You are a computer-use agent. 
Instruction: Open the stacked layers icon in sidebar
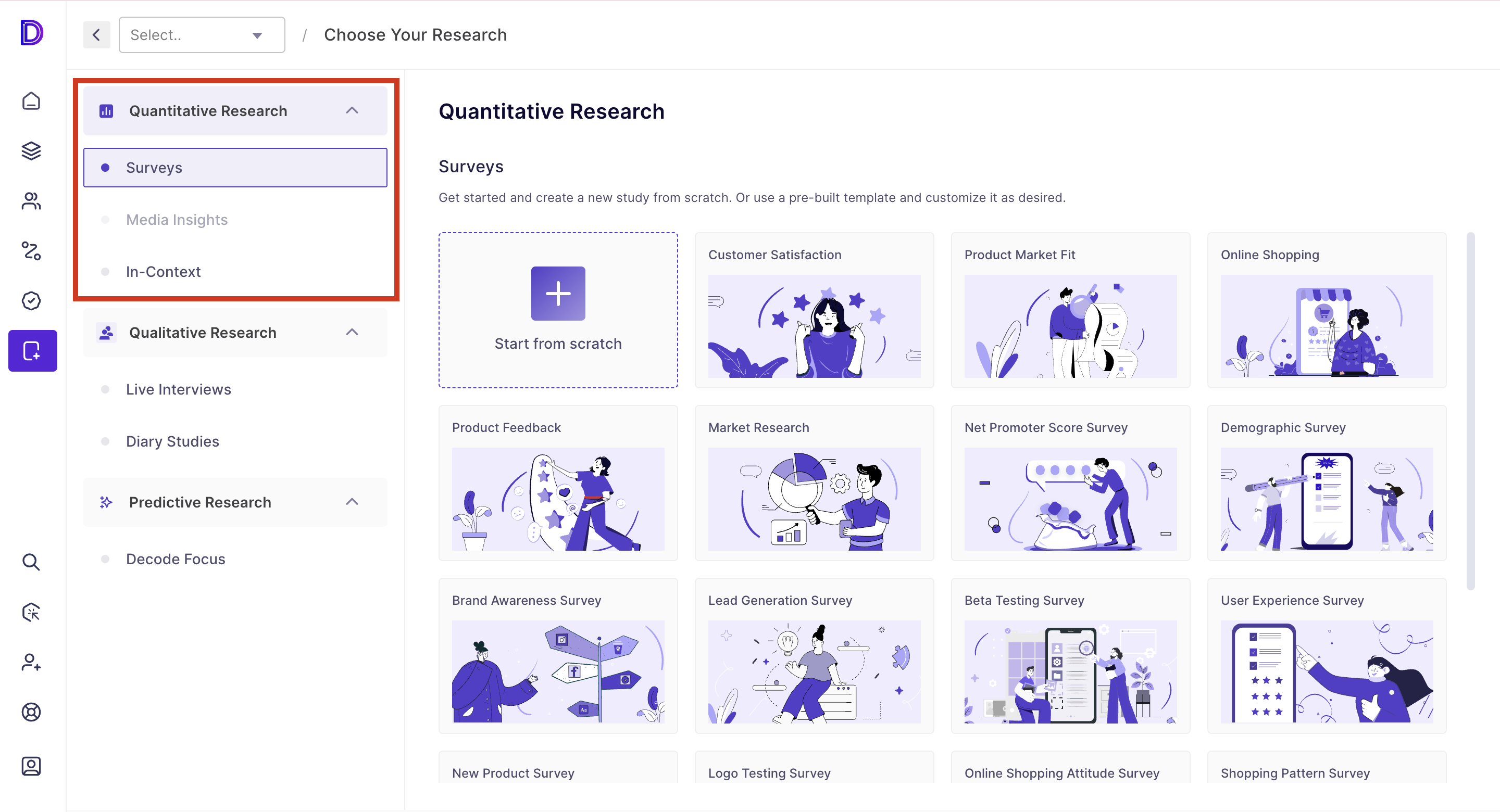pyautogui.click(x=31, y=151)
